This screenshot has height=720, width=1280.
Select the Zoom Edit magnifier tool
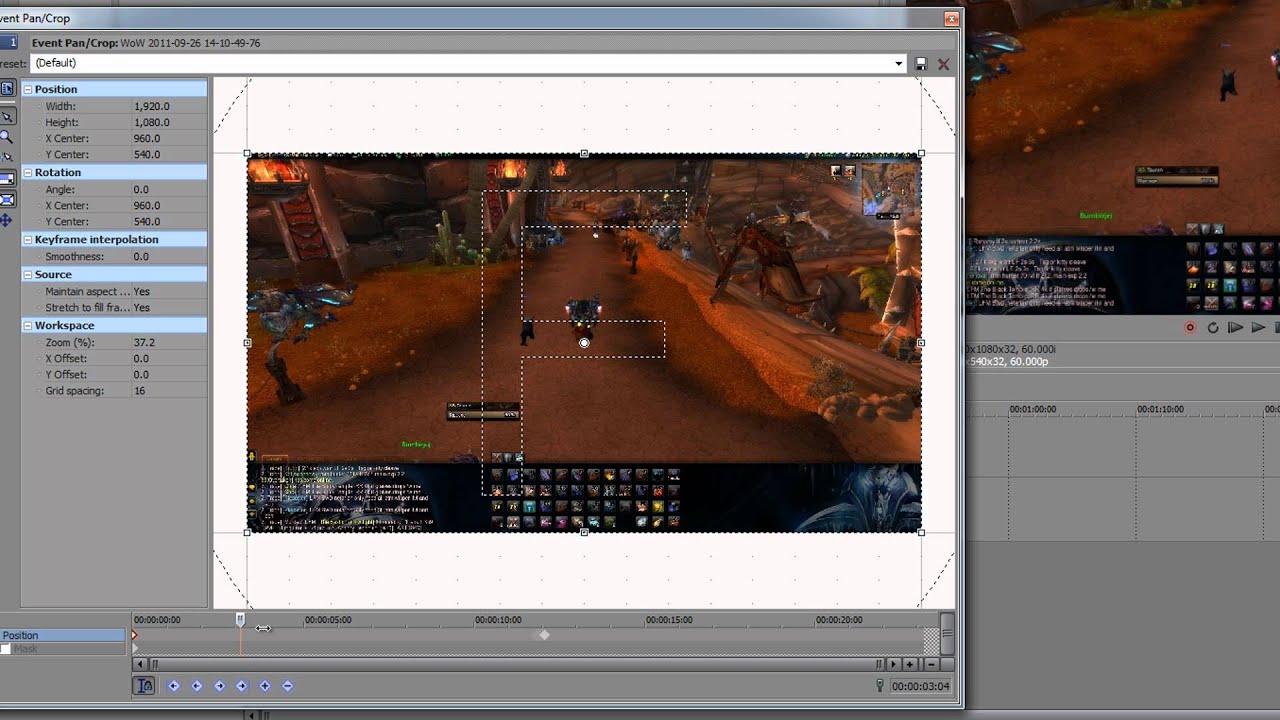6,137
